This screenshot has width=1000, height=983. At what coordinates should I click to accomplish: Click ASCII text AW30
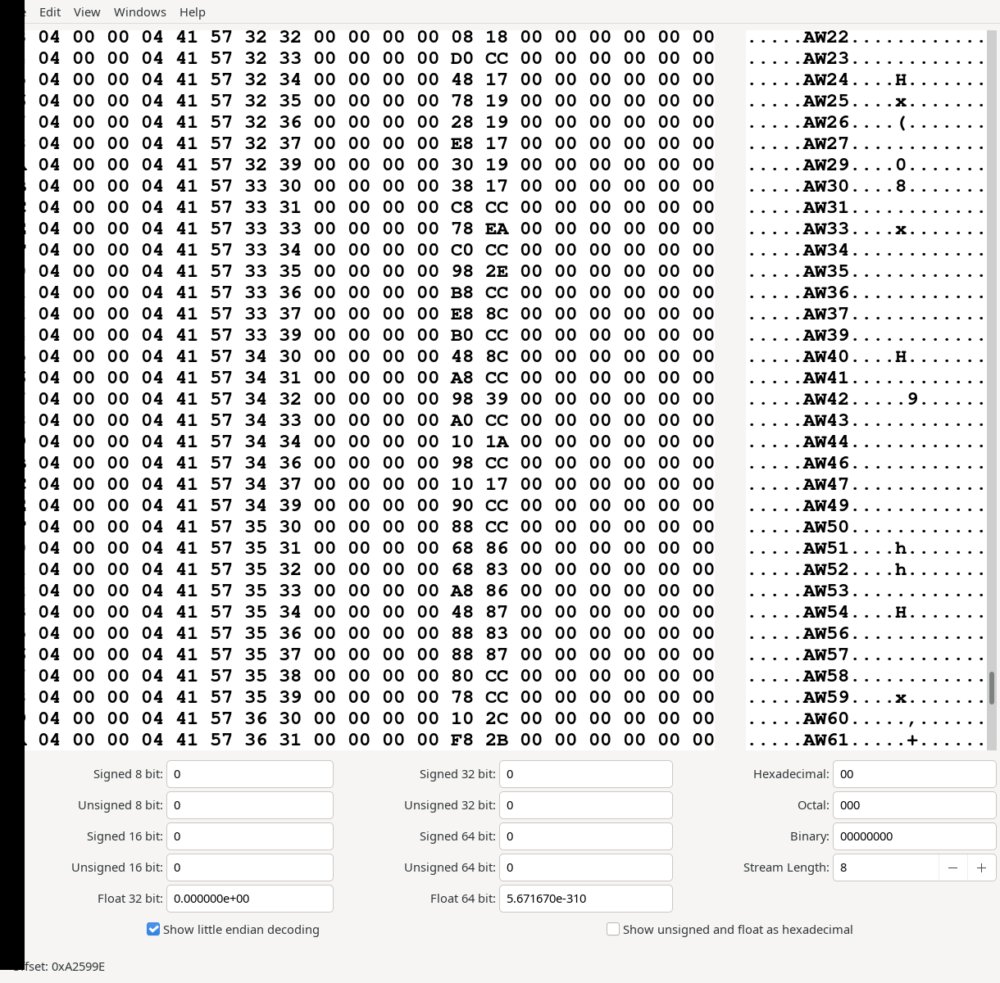point(825,186)
